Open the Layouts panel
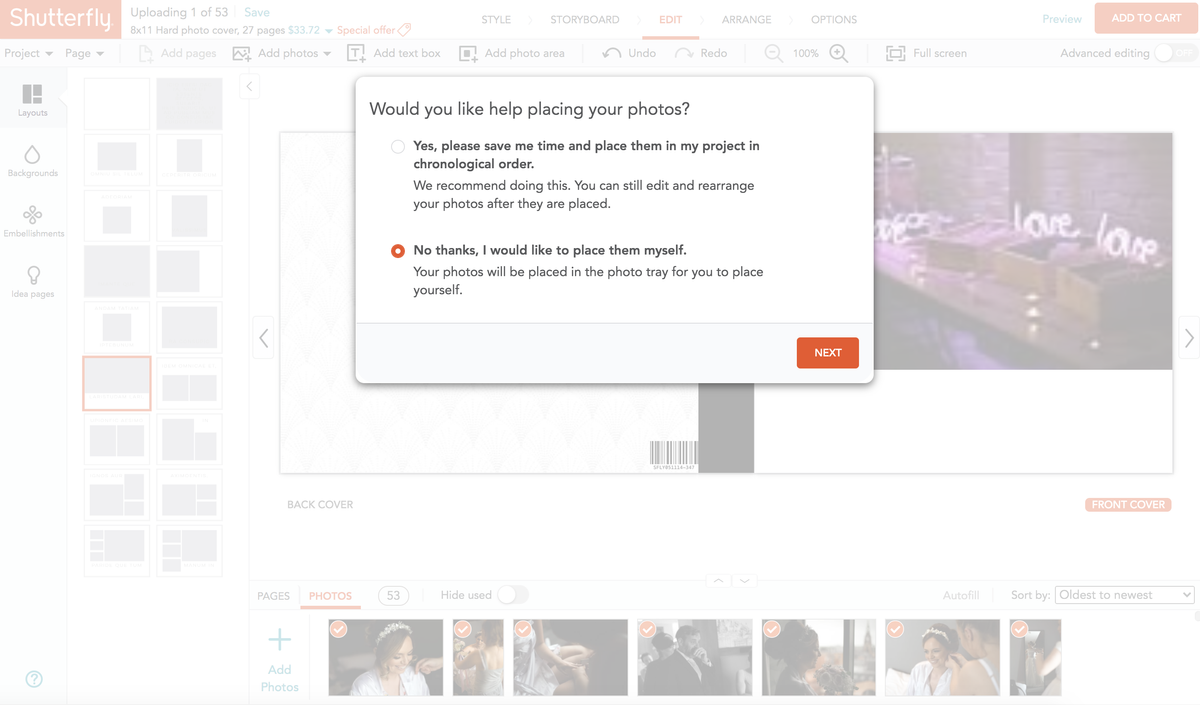Screen dimensions: 1200x705 33,100
